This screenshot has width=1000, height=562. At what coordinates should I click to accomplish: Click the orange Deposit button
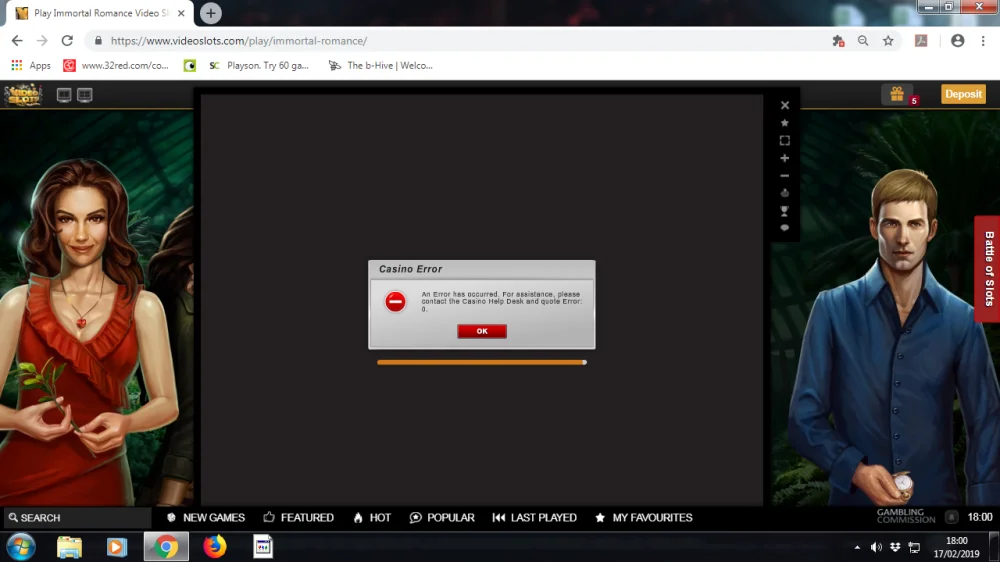963,94
